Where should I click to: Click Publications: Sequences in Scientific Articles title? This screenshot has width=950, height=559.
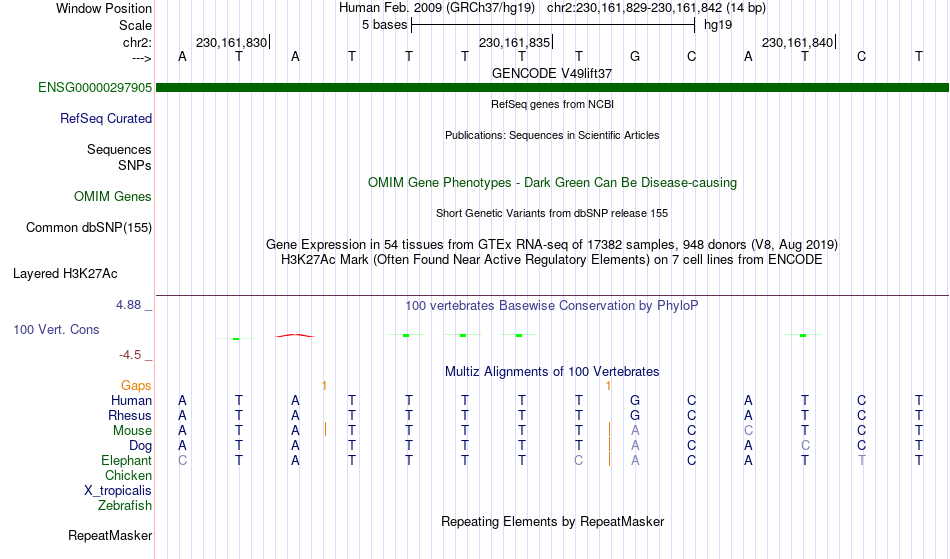click(x=552, y=135)
